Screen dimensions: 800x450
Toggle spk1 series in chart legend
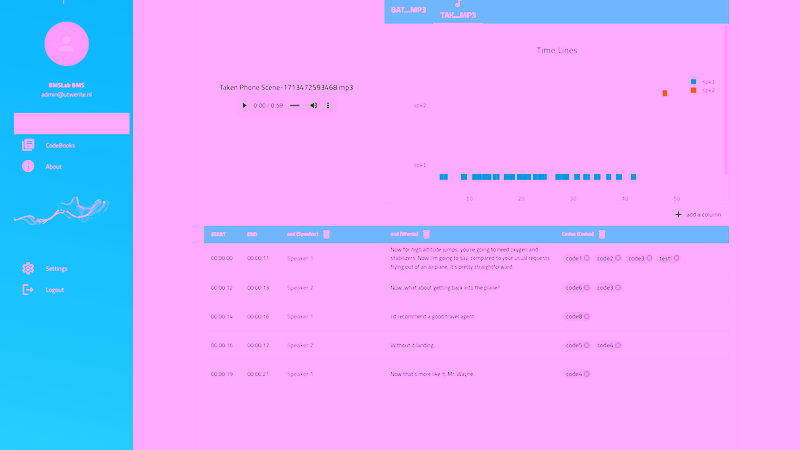[703, 82]
